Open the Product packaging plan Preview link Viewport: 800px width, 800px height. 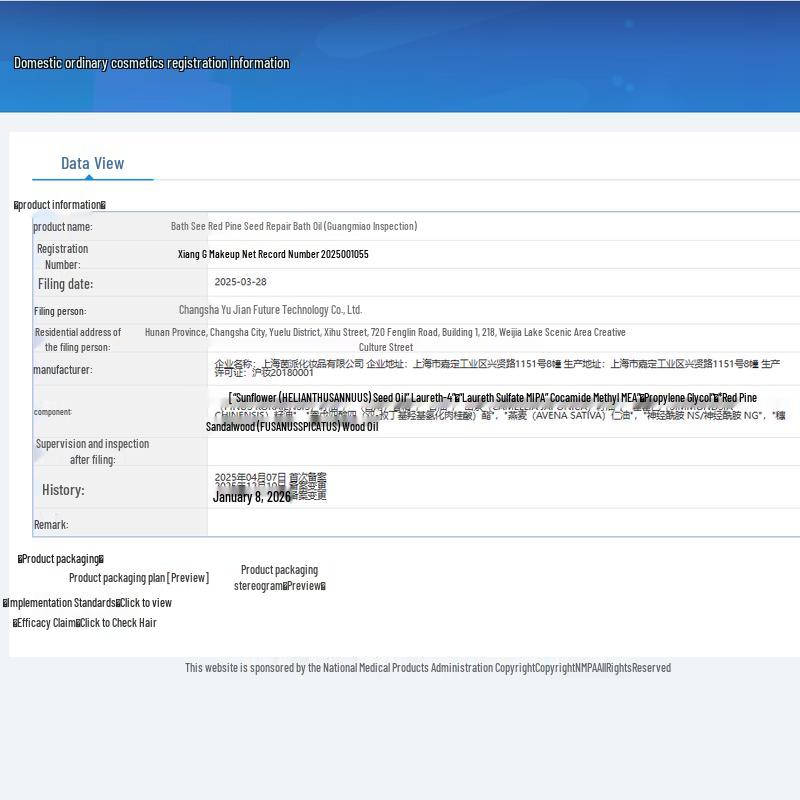tap(139, 578)
